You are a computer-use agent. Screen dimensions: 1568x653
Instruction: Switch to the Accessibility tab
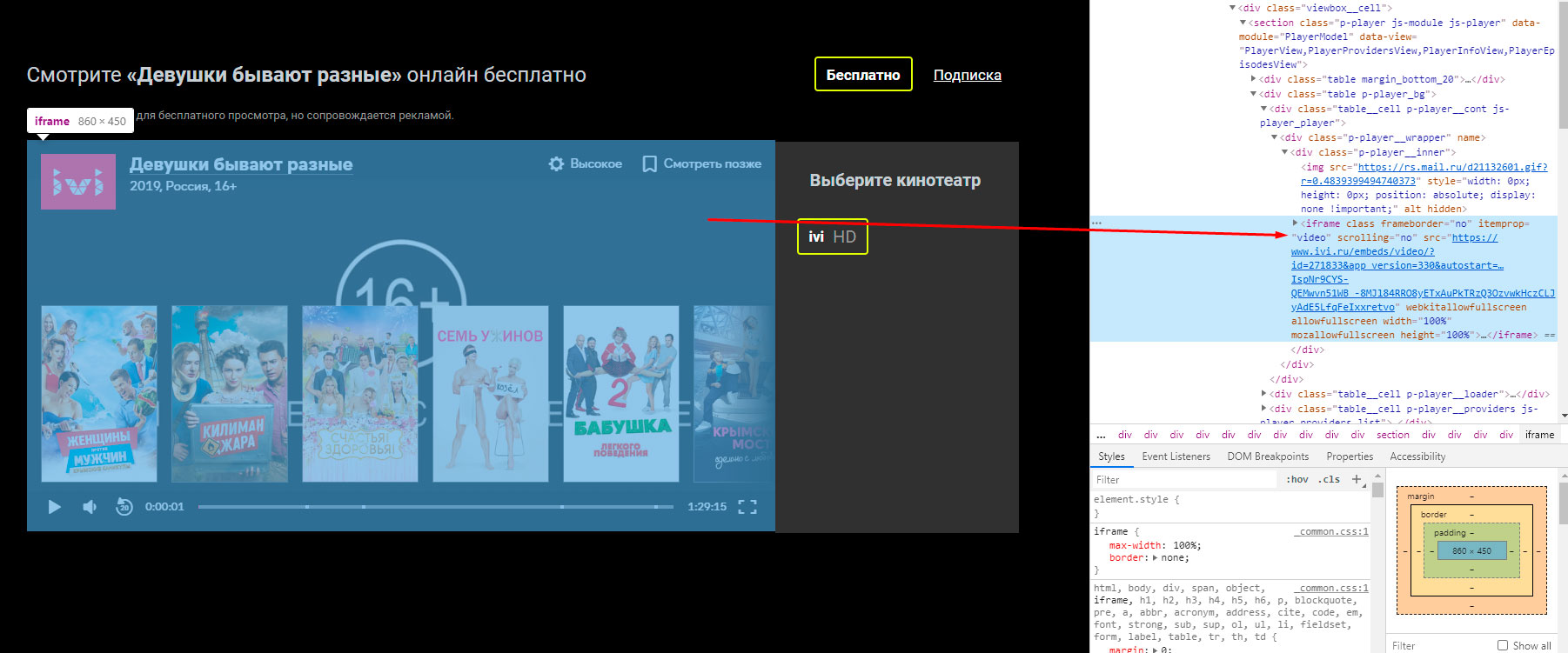click(x=1417, y=456)
